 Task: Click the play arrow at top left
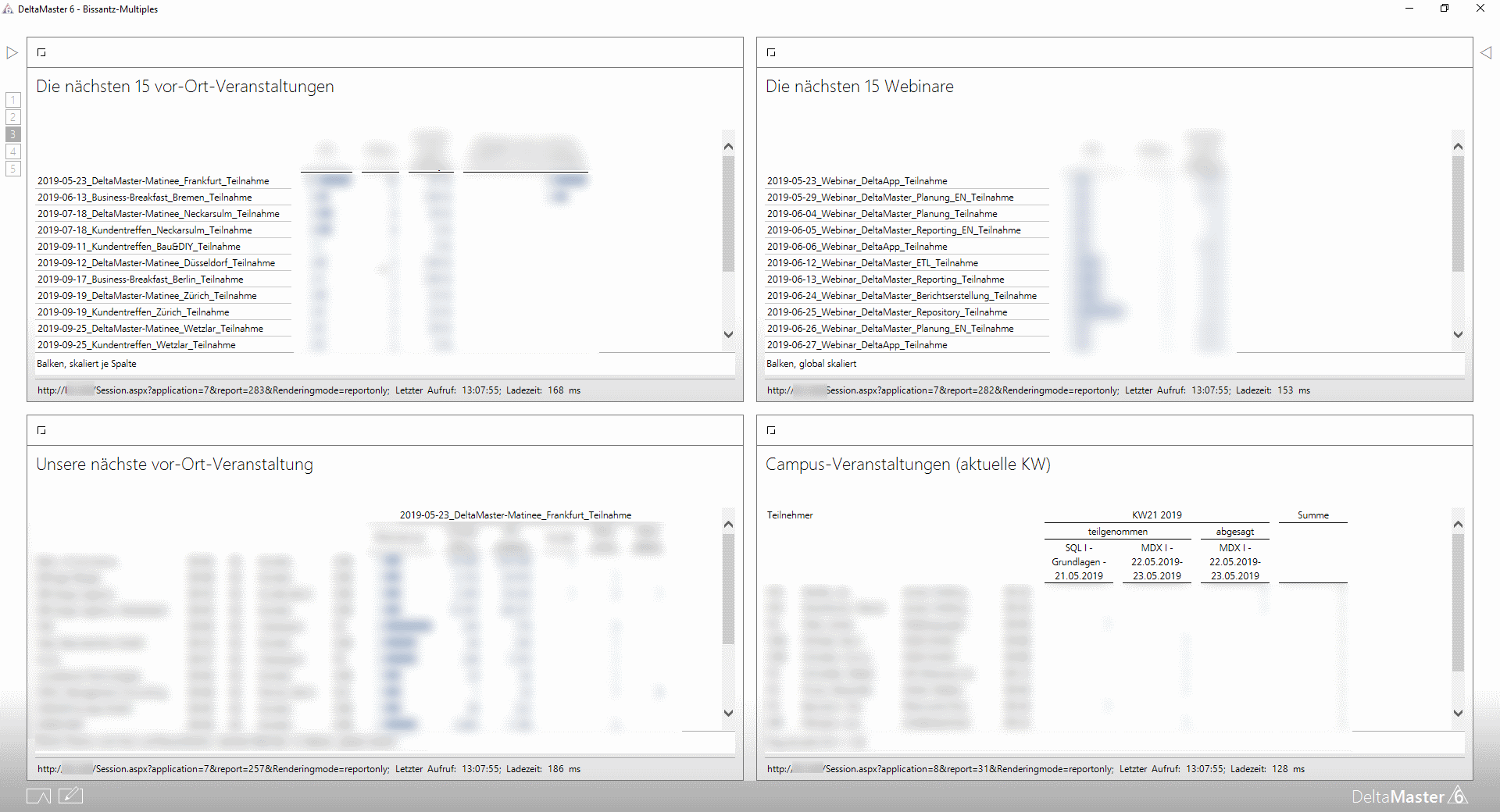[12, 52]
